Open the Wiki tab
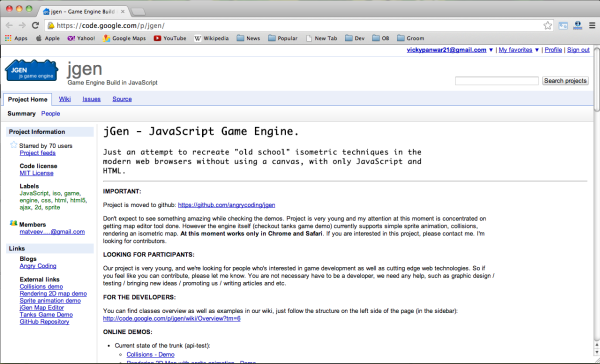The height and width of the screenshot is (364, 600). (65, 99)
